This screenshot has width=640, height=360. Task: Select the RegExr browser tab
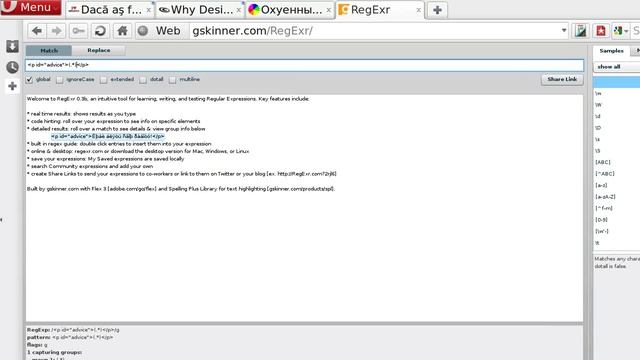coord(380,10)
